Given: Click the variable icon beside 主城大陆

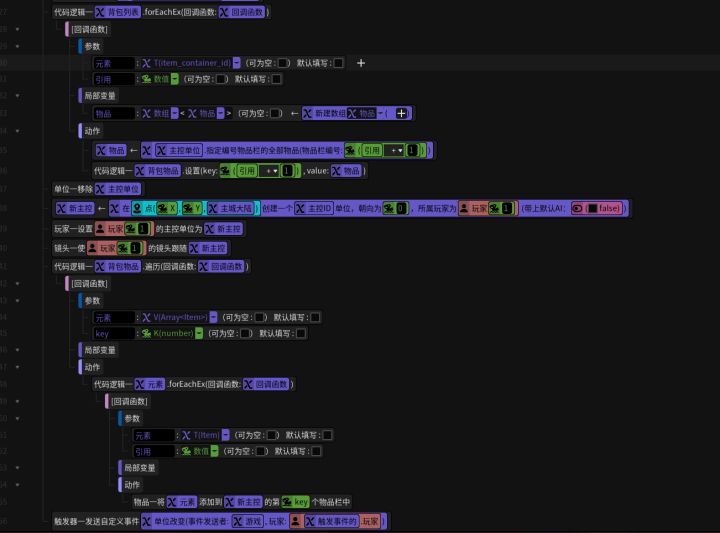Looking at the screenshot, I should (x=213, y=208).
